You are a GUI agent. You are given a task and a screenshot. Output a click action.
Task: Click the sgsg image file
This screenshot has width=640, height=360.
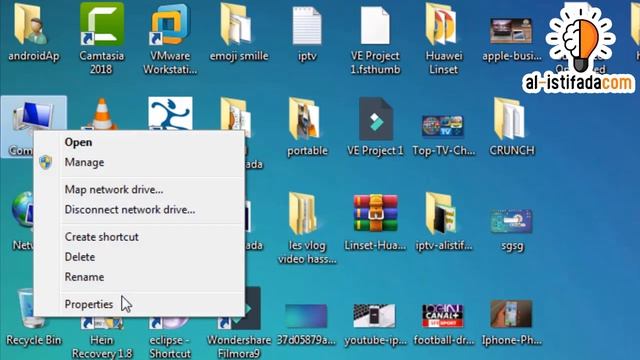point(511,221)
